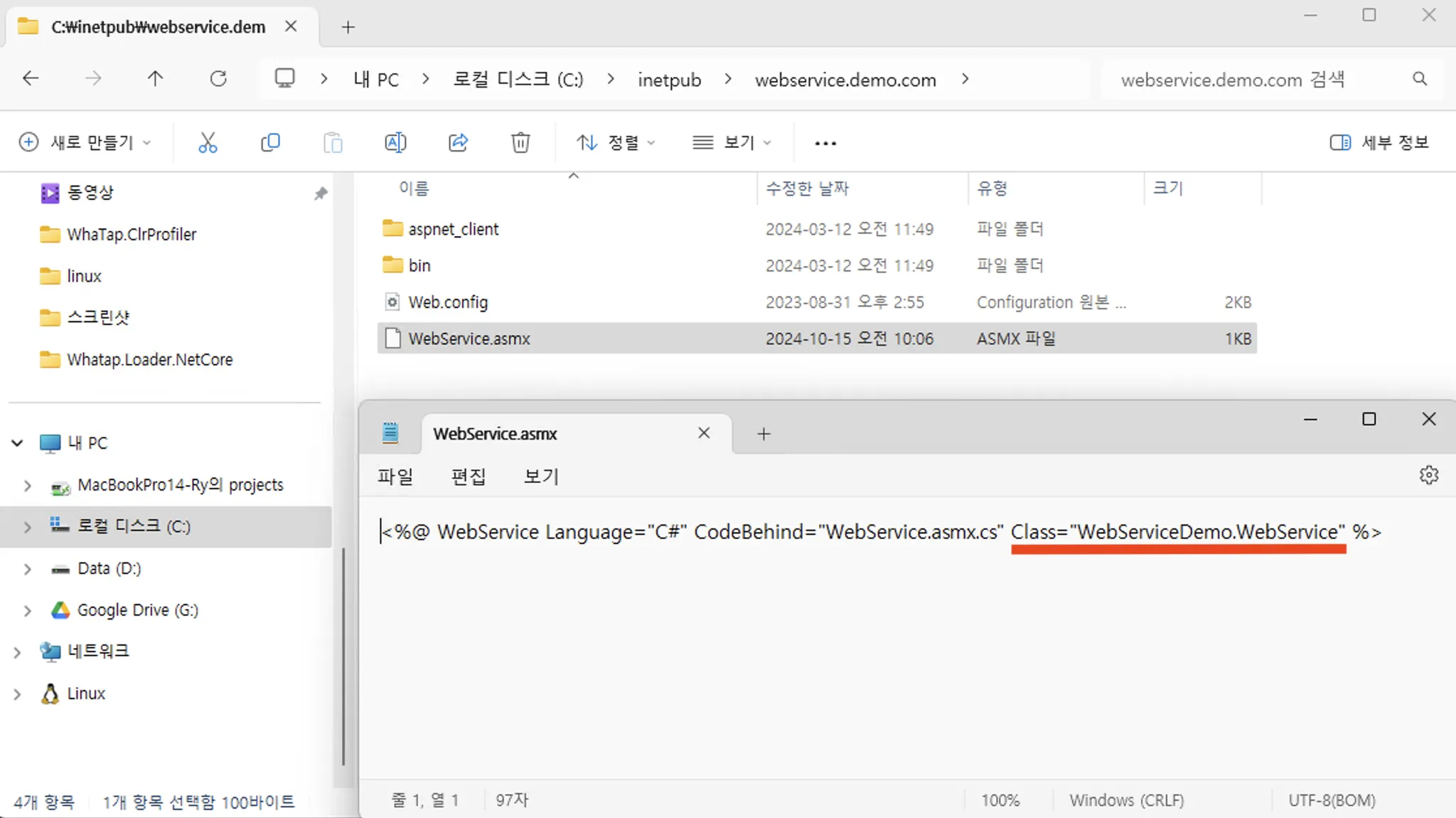The width and height of the screenshot is (1456, 818).
Task: Toggle the details pane (세부 정보) button
Action: (x=1379, y=143)
